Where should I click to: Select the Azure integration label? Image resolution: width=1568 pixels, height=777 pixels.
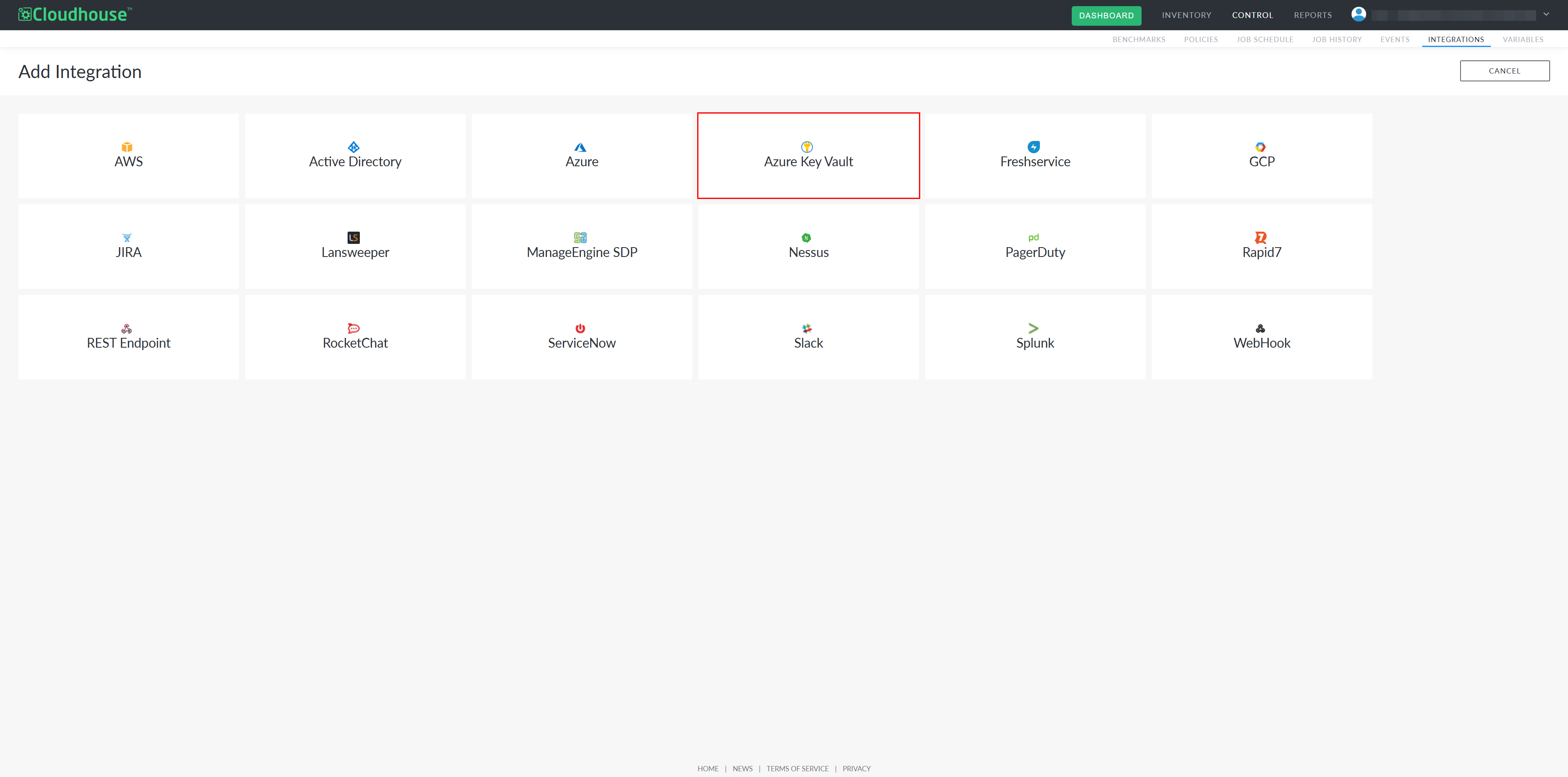581,162
